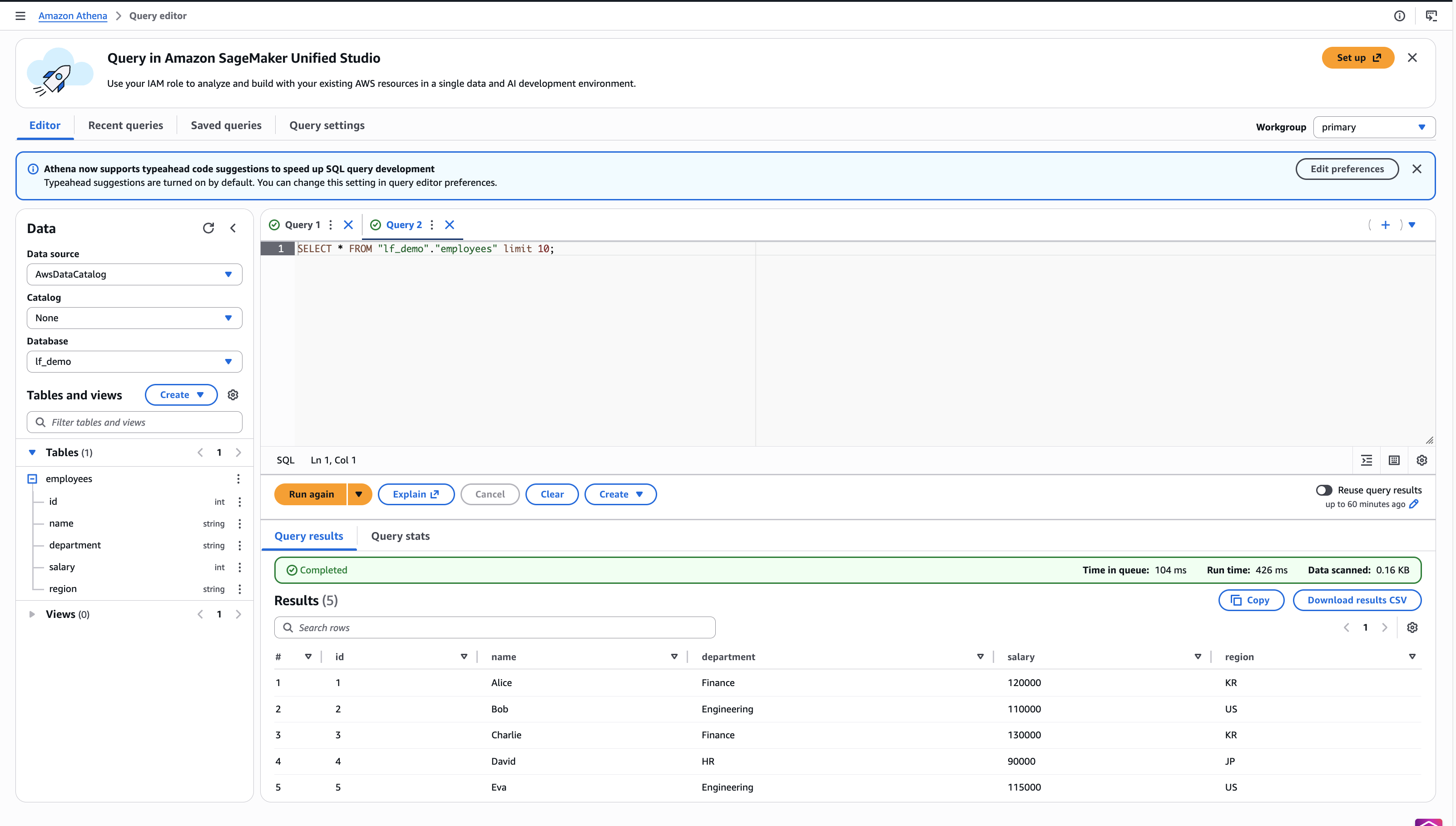Click the info icon in top bar
This screenshot has width=1456, height=826.
[x=1399, y=16]
